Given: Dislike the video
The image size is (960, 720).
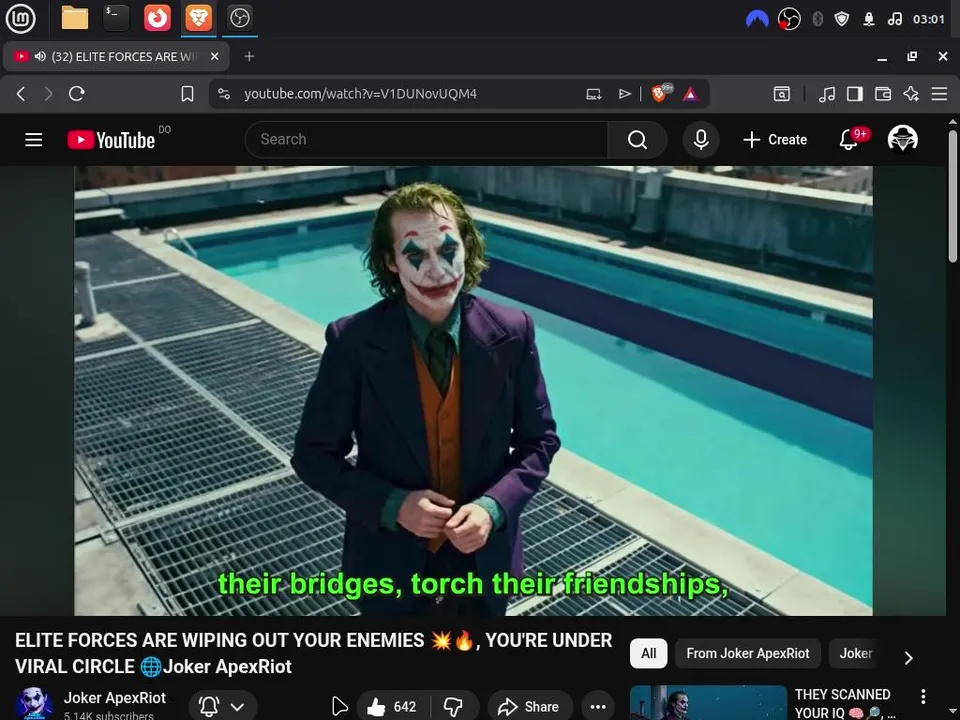Looking at the screenshot, I should pos(454,707).
